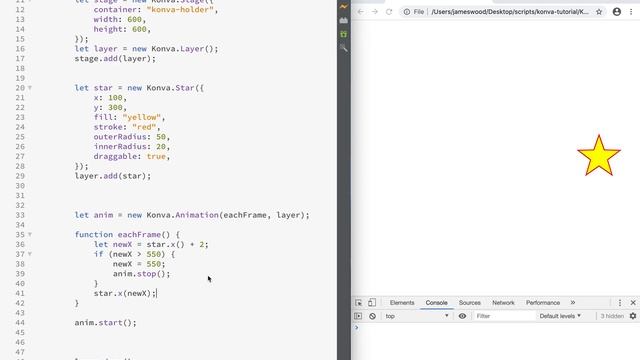
Task: Click 'star.x(newX);' on line 41
Action: [125, 293]
